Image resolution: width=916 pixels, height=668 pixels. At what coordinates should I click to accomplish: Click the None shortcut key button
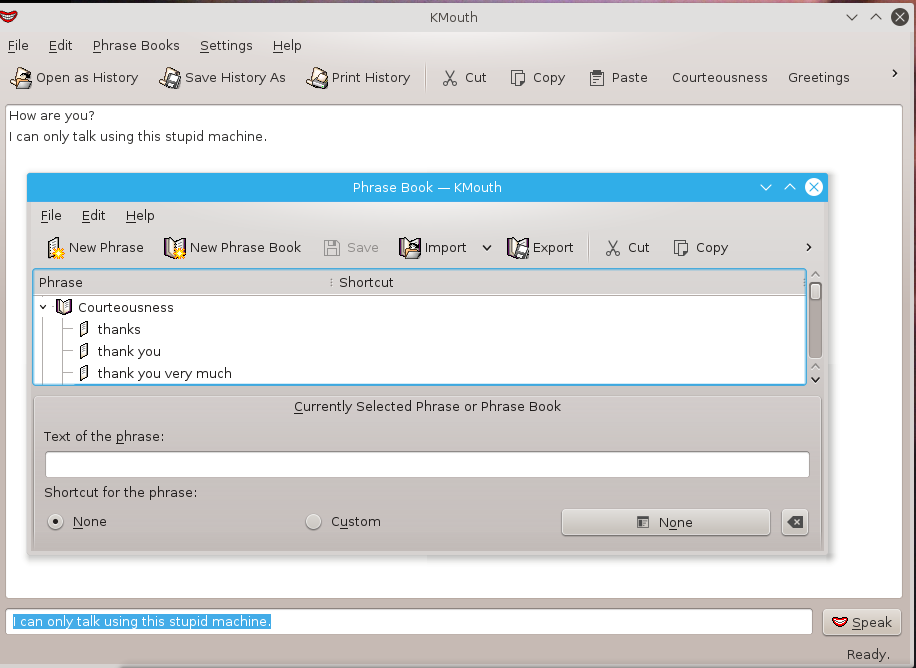666,522
